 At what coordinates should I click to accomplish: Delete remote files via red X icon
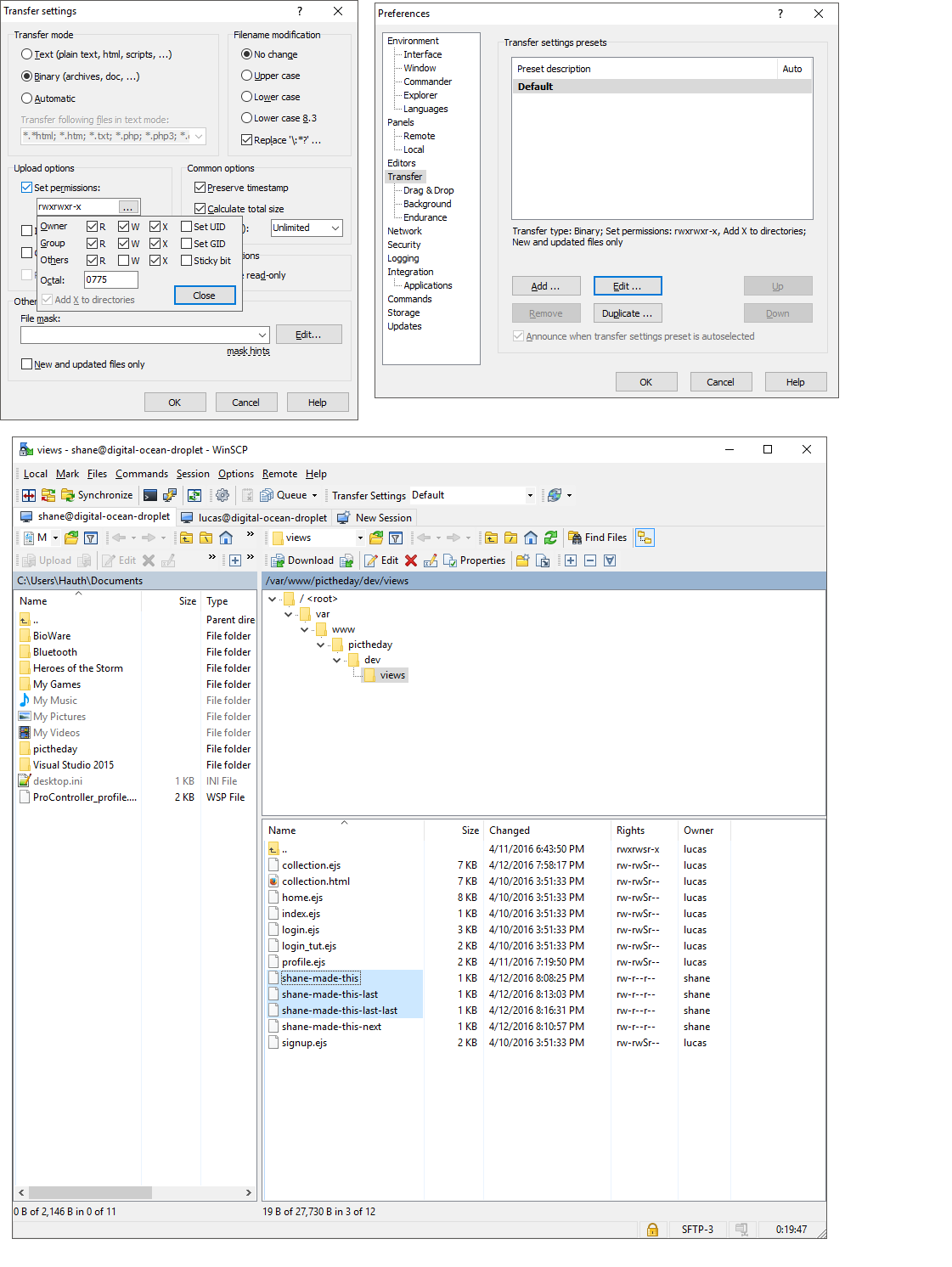pos(410,560)
